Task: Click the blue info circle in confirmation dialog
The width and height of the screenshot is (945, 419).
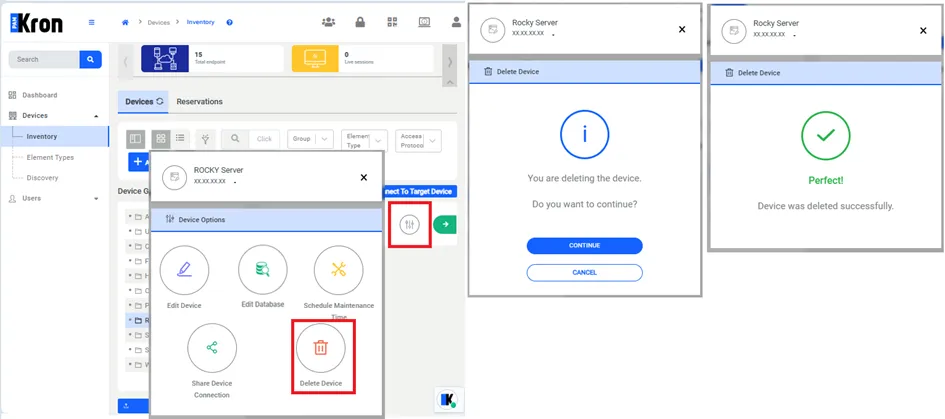Action: (585, 134)
